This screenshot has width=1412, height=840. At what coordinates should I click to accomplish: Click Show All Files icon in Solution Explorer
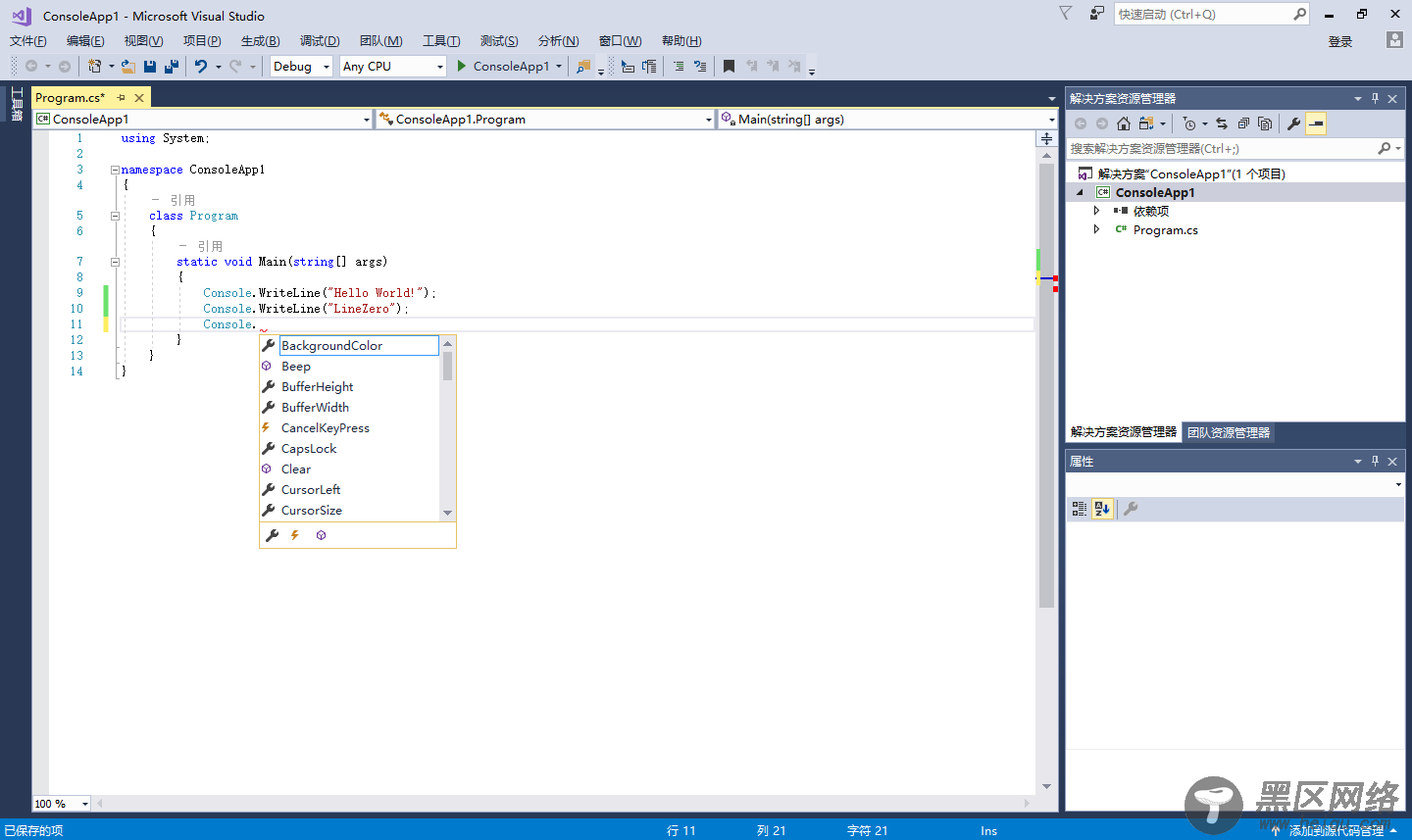point(1265,124)
